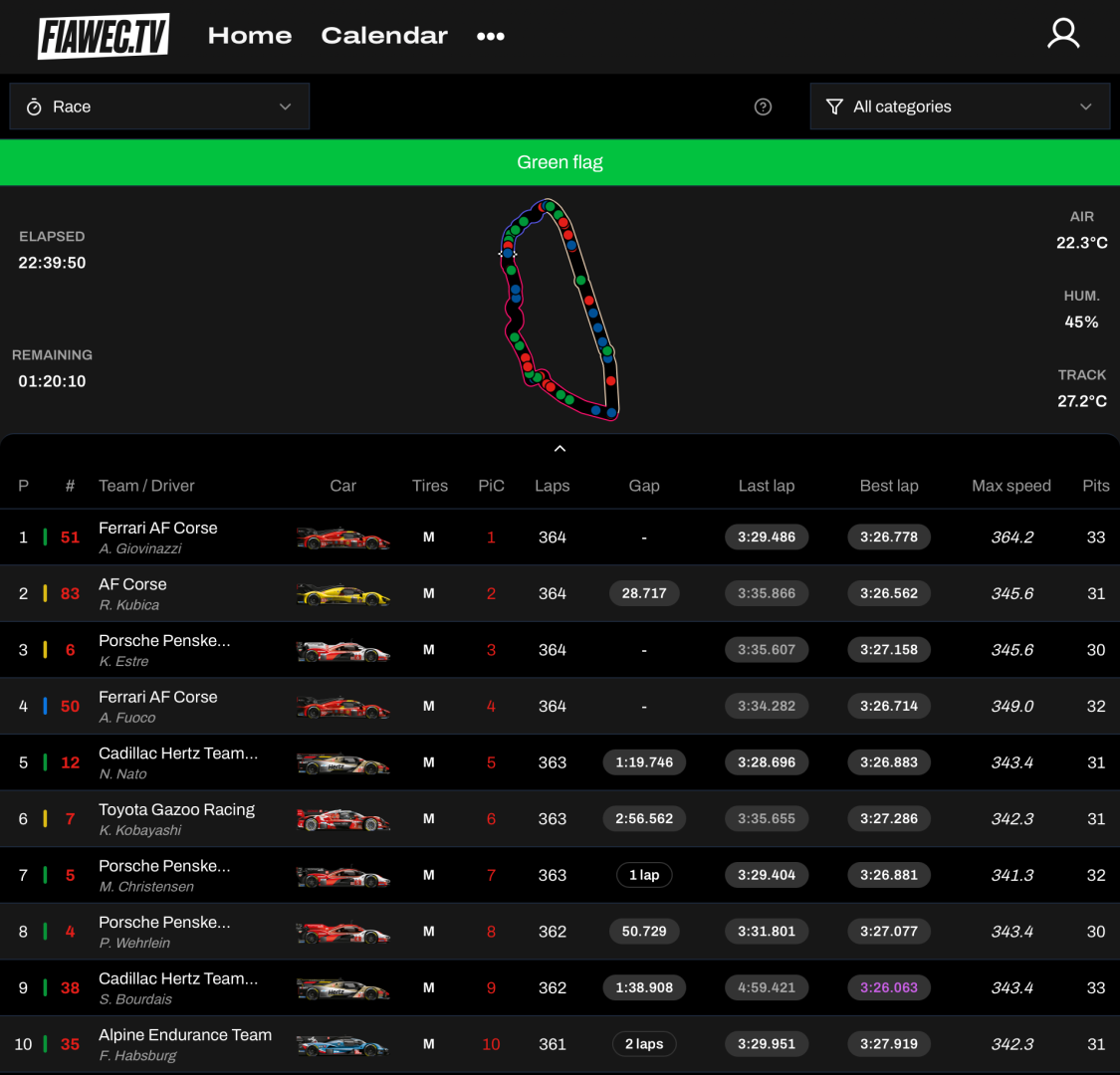Sort by the Gap column header
Image resolution: width=1120 pixels, height=1075 pixels.
click(643, 486)
